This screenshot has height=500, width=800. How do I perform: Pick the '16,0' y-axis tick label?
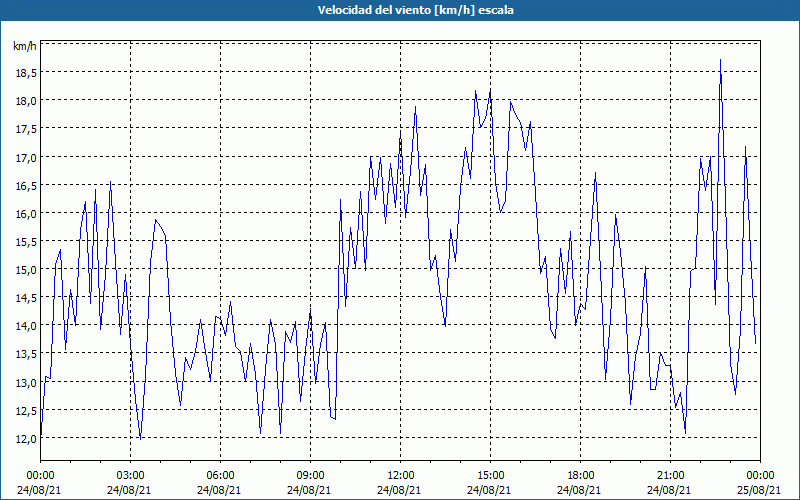tap(26, 214)
